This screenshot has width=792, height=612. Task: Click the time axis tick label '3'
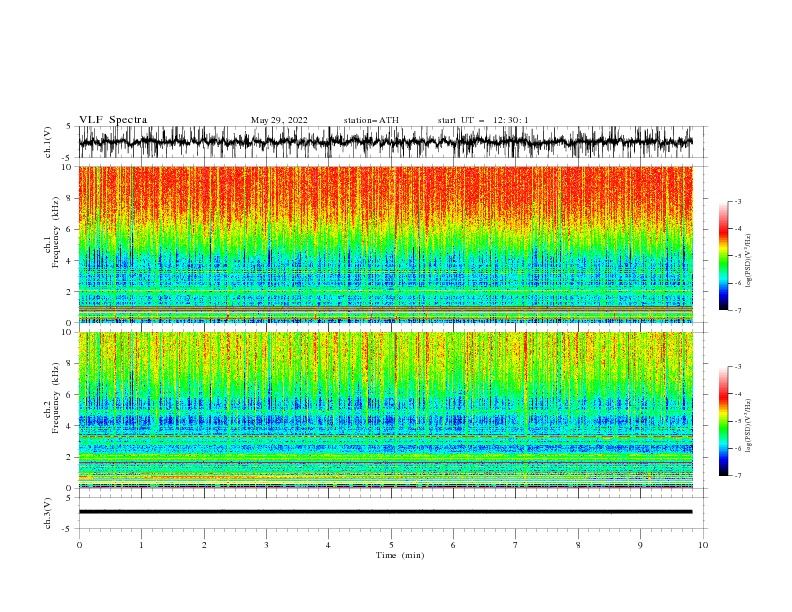[x=266, y=545]
